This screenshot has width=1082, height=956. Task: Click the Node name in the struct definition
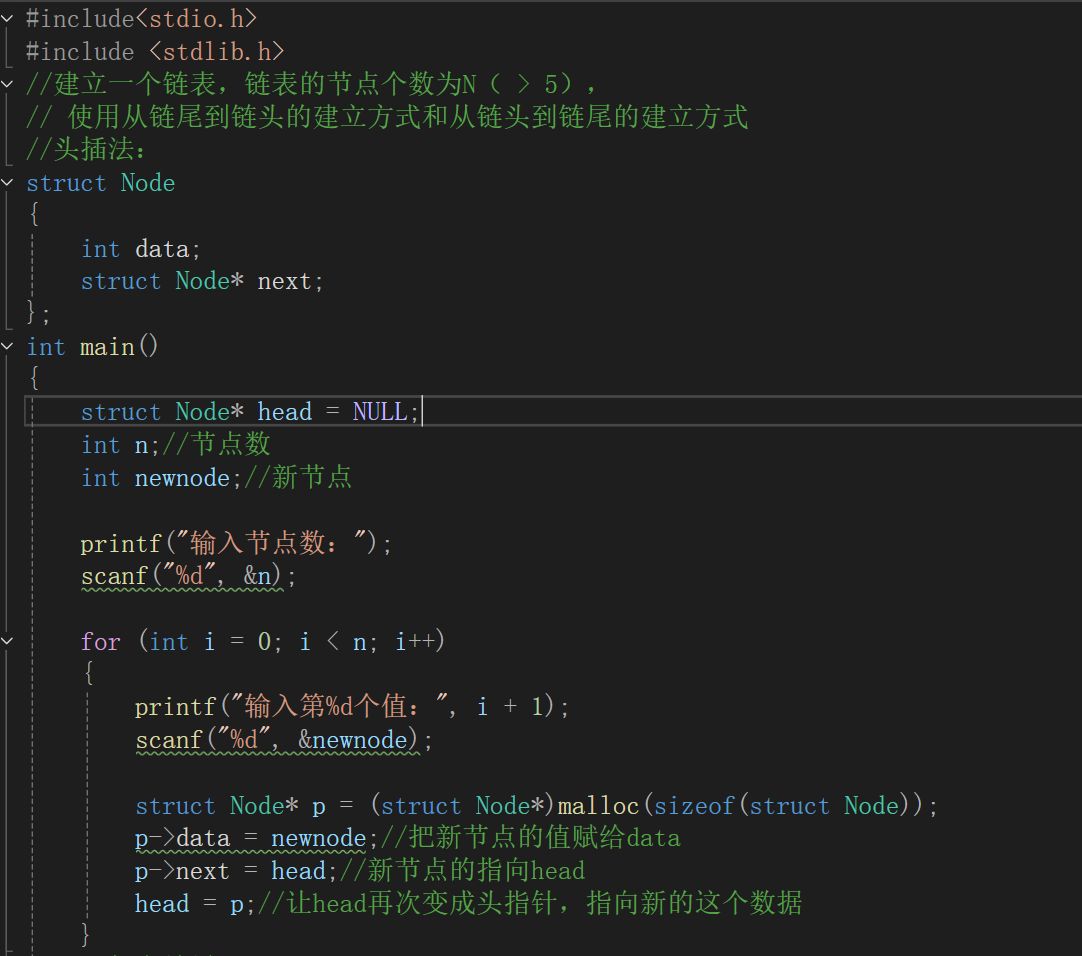(148, 183)
